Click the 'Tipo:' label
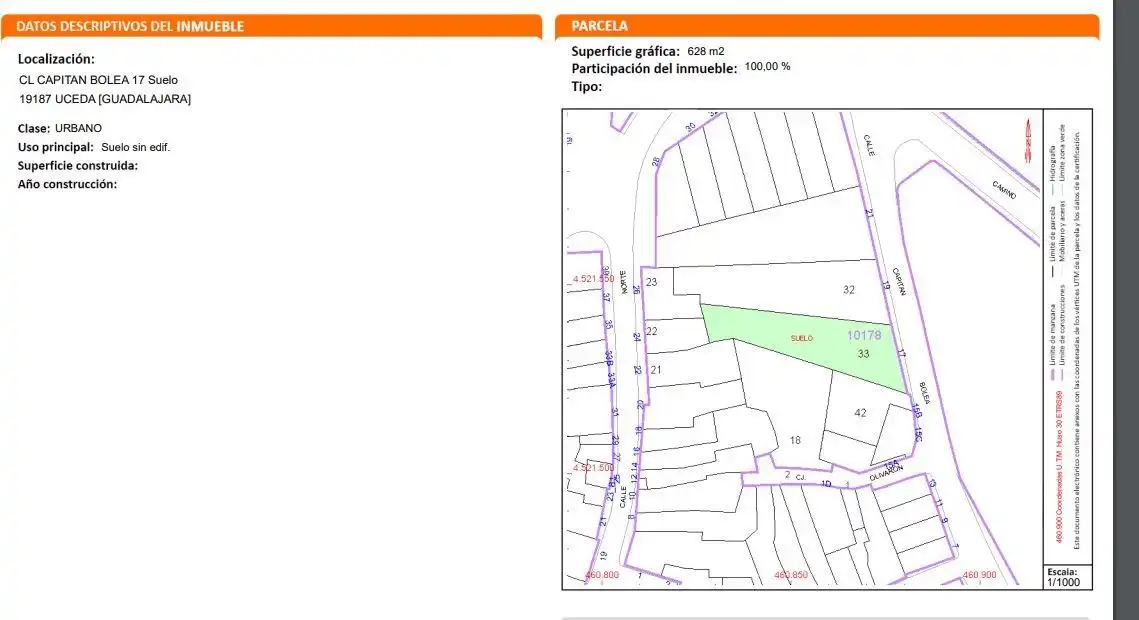The image size is (1139, 620). click(586, 86)
